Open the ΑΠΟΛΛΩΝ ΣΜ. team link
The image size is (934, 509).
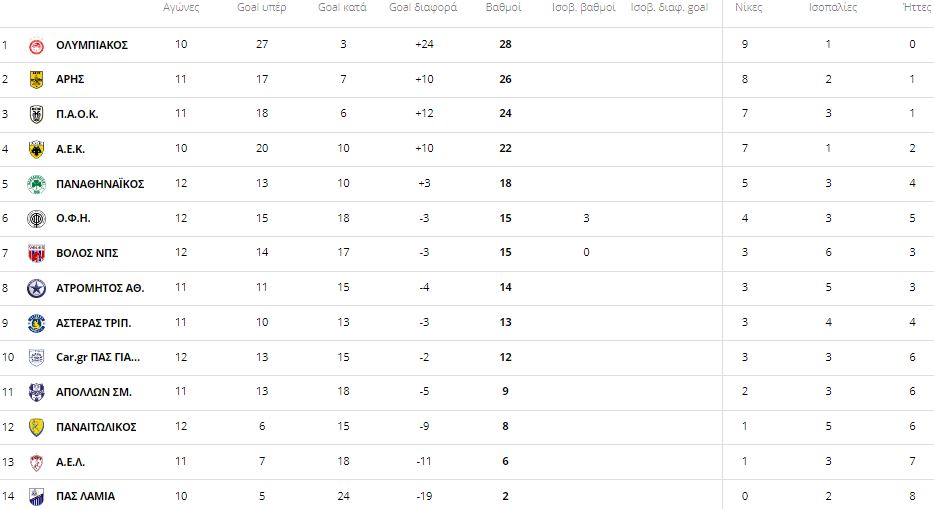tap(94, 392)
